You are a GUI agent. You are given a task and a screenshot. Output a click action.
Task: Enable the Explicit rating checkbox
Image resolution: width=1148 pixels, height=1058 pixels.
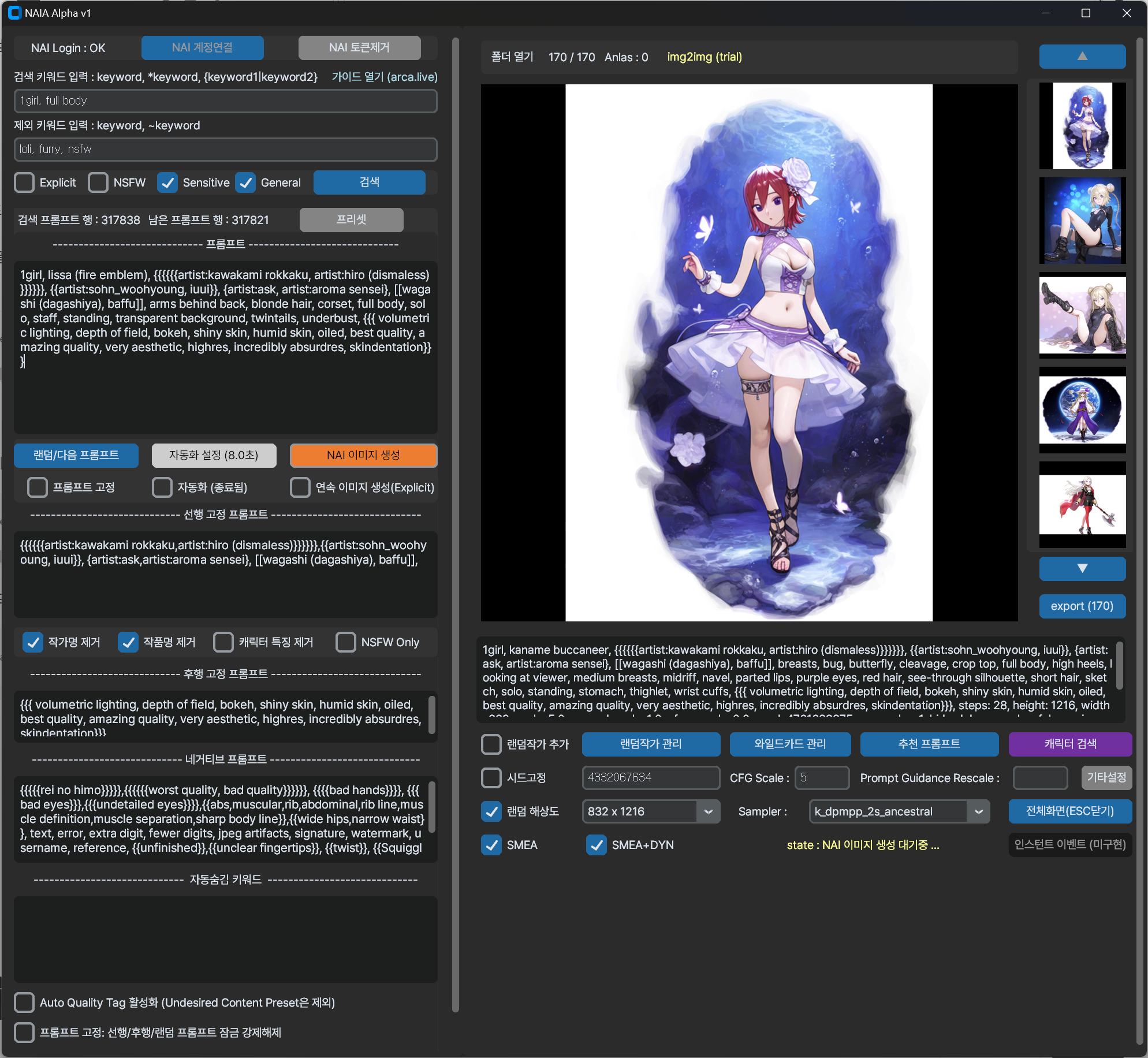[25, 182]
